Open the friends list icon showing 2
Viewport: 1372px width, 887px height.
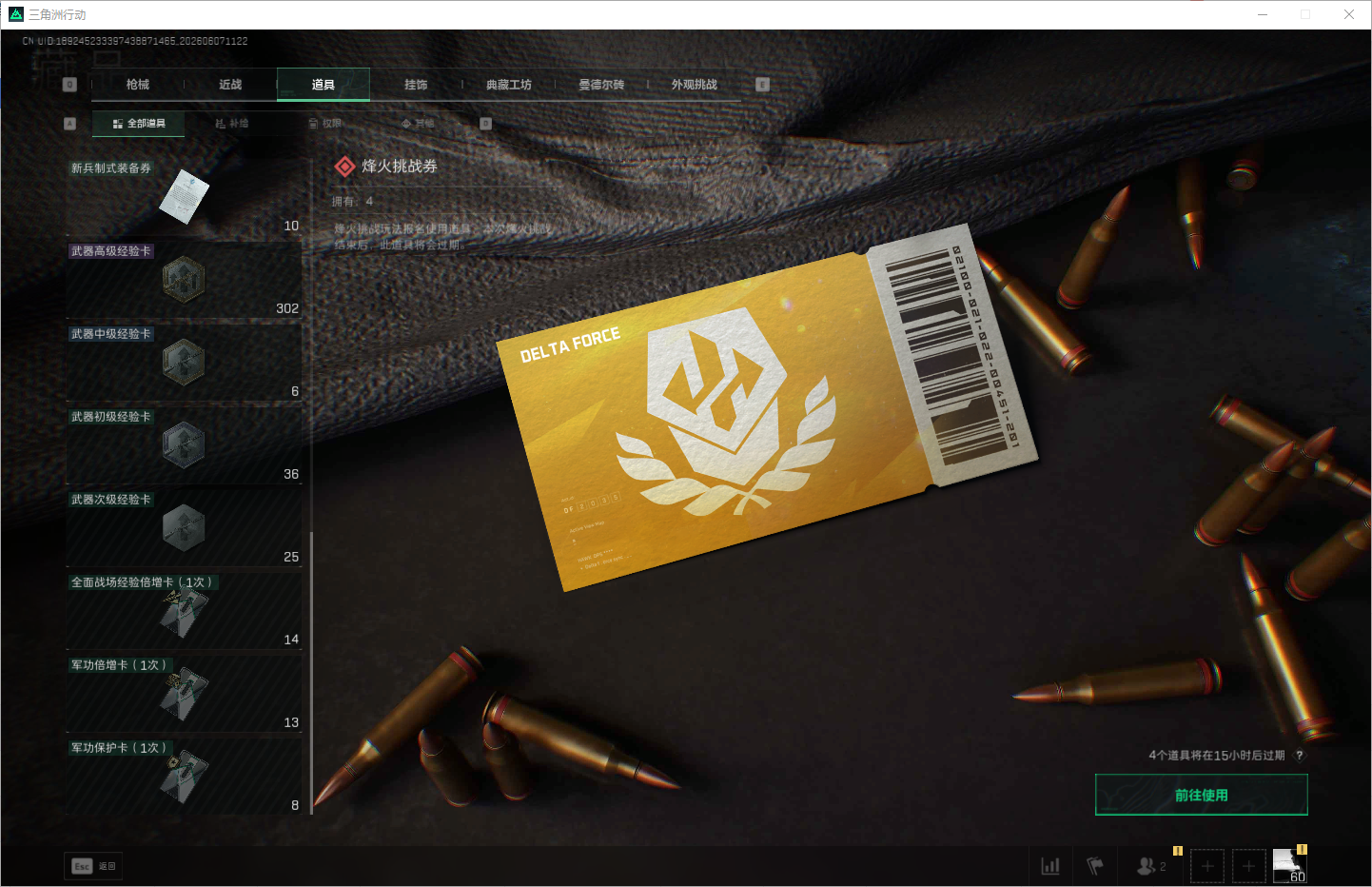[1151, 866]
